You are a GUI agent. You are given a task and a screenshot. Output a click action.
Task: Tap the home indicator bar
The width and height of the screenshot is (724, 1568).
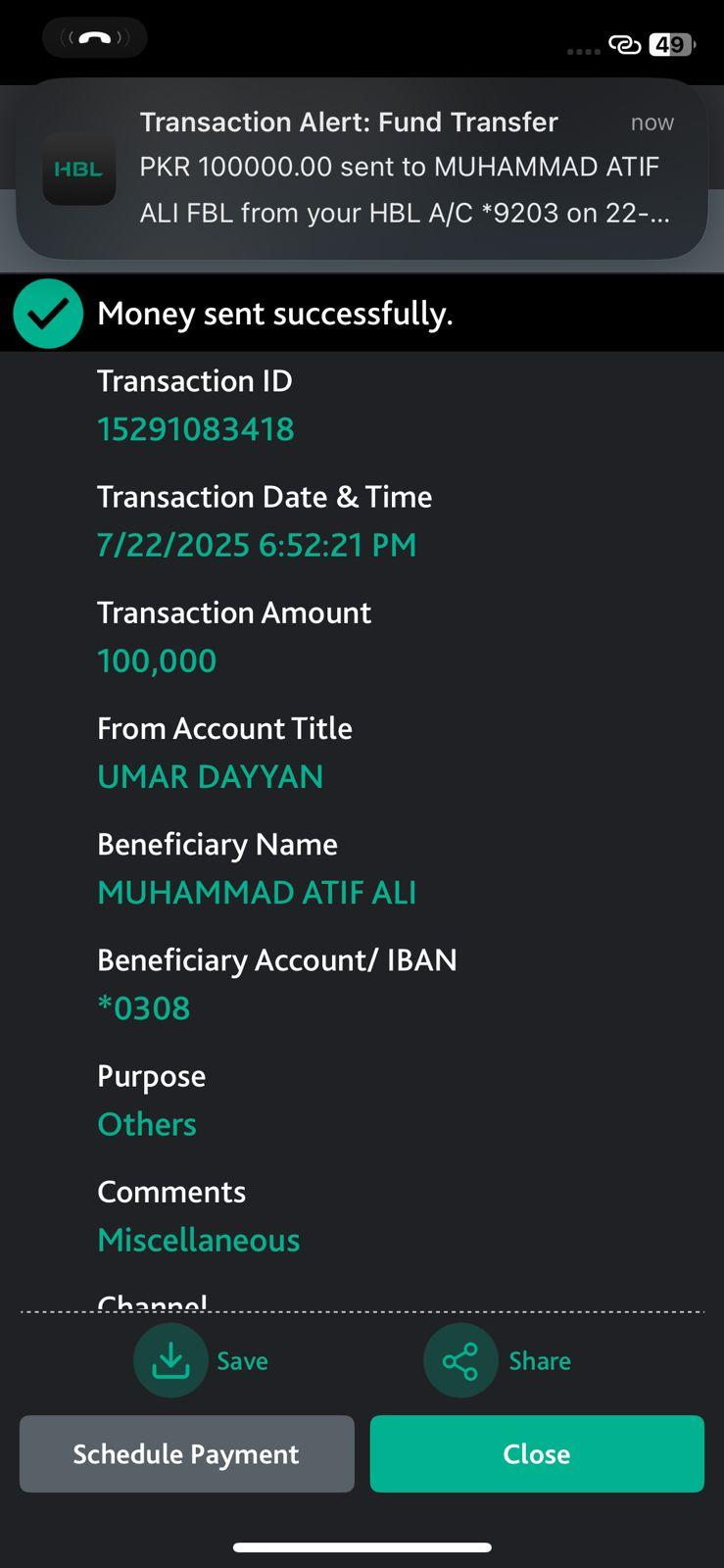coord(362,1547)
